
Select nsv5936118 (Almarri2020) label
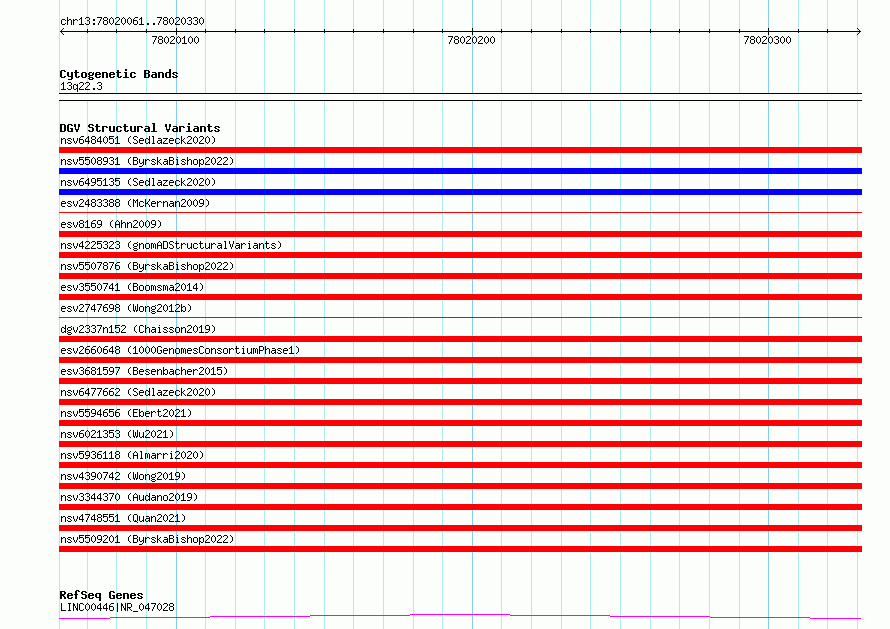[x=132, y=455]
